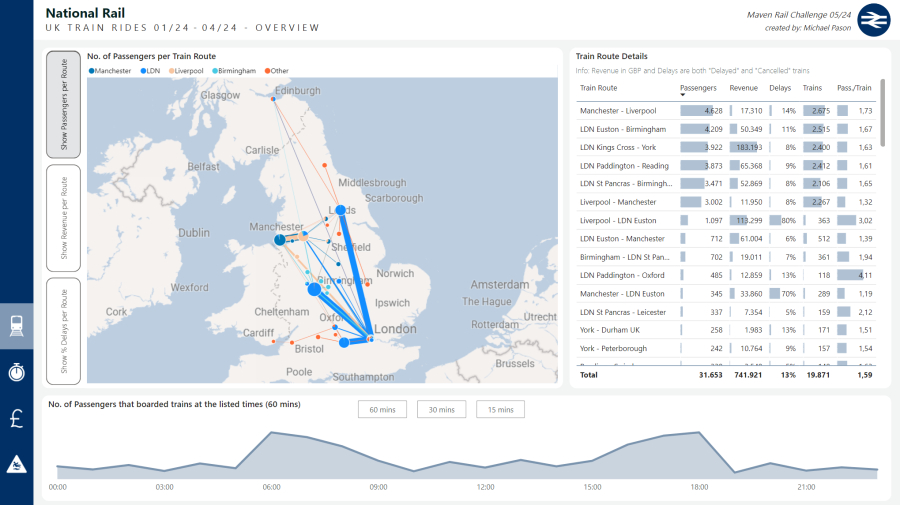Toggle sort arrow under Passengers column
The height and width of the screenshot is (505, 900).
(x=684, y=95)
